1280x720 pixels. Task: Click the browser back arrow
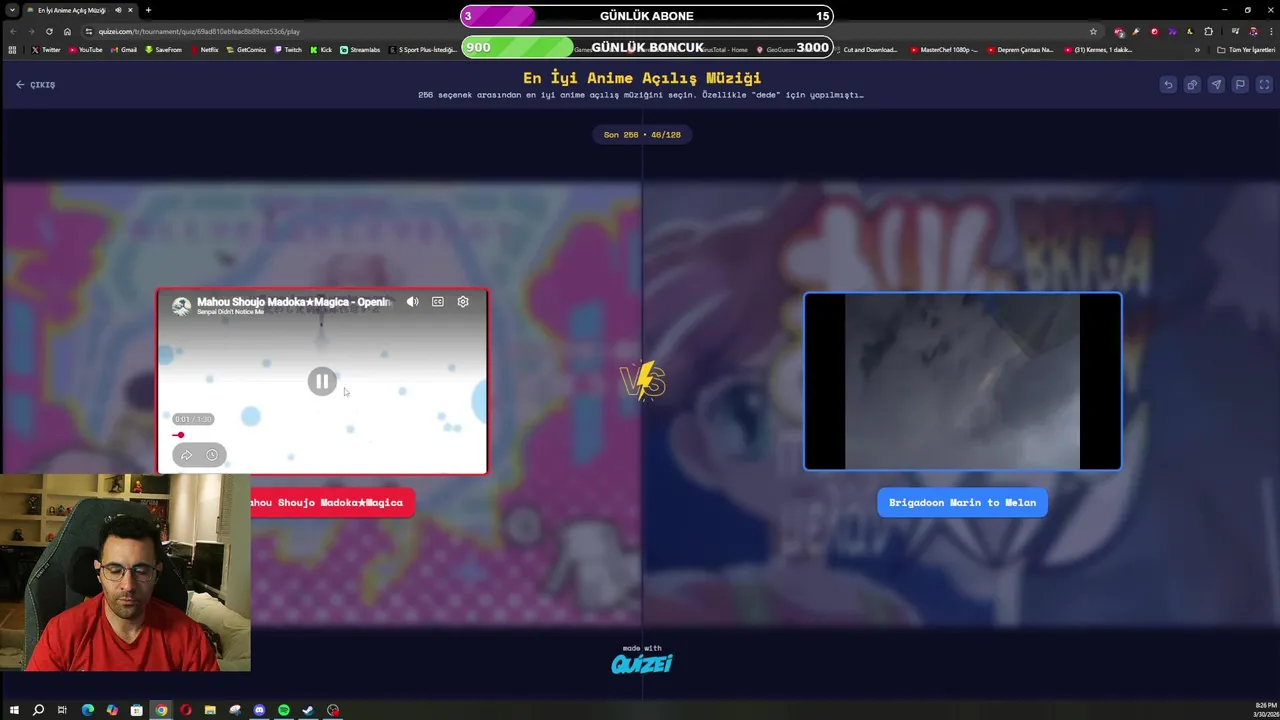pos(13,31)
